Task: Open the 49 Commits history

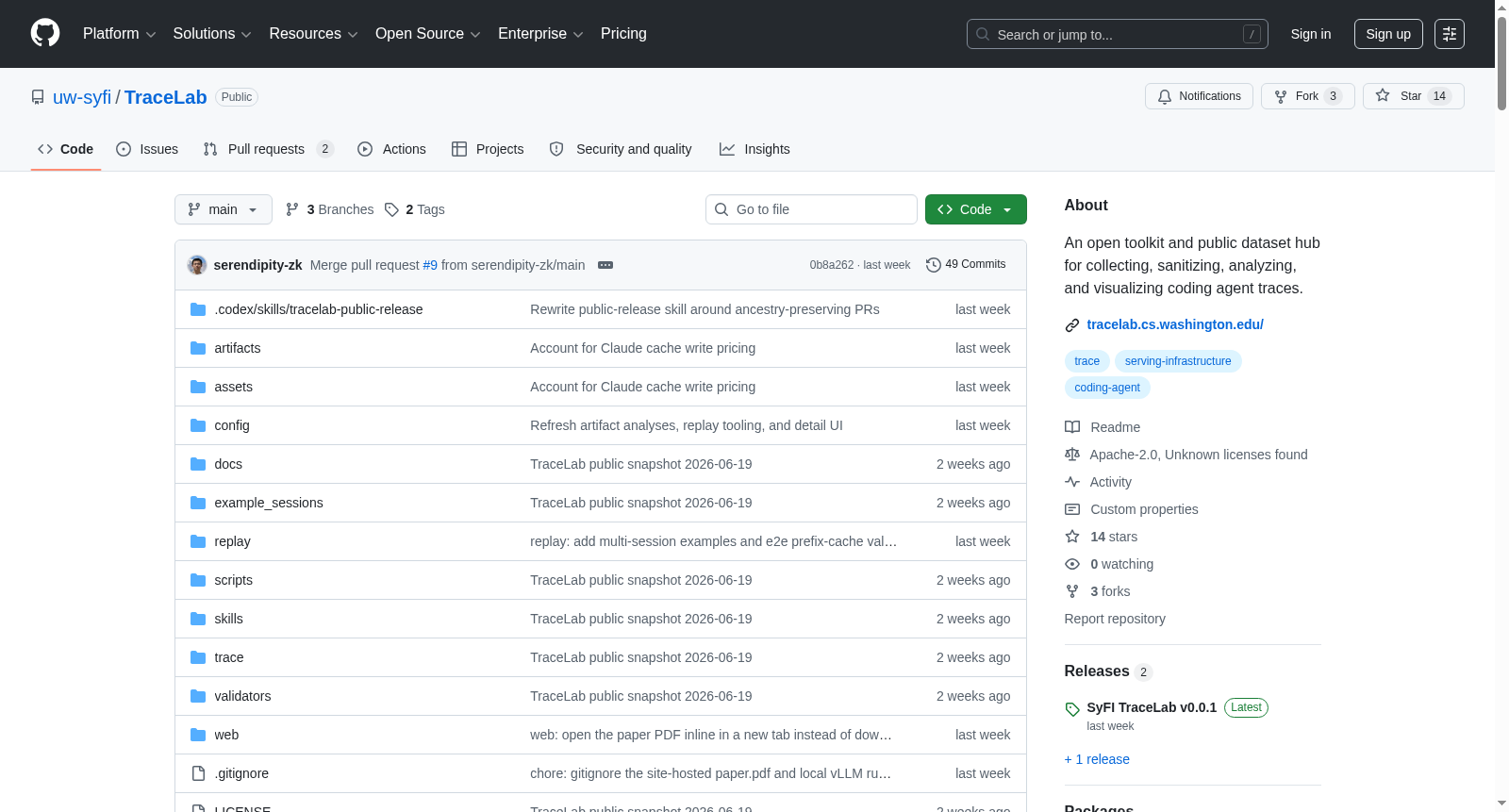Action: coord(967,265)
